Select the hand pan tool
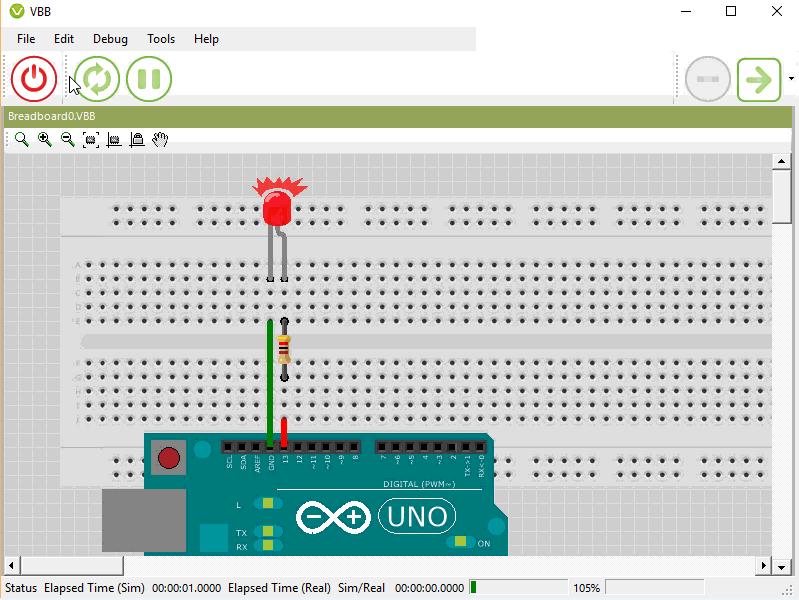Image resolution: width=799 pixels, height=600 pixels. click(x=160, y=139)
